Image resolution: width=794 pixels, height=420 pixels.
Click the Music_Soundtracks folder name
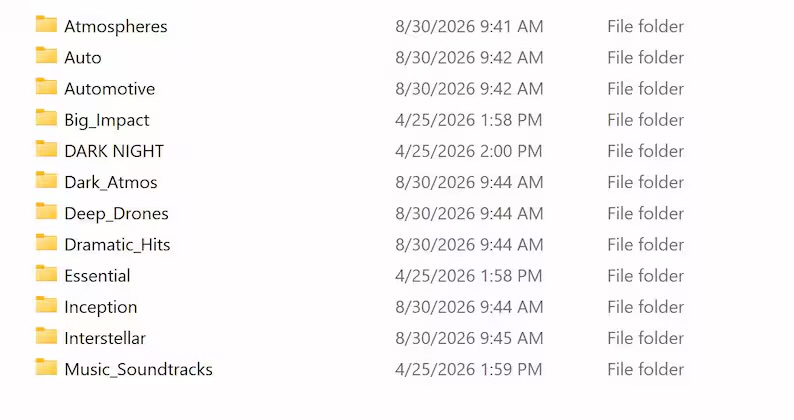(x=138, y=369)
